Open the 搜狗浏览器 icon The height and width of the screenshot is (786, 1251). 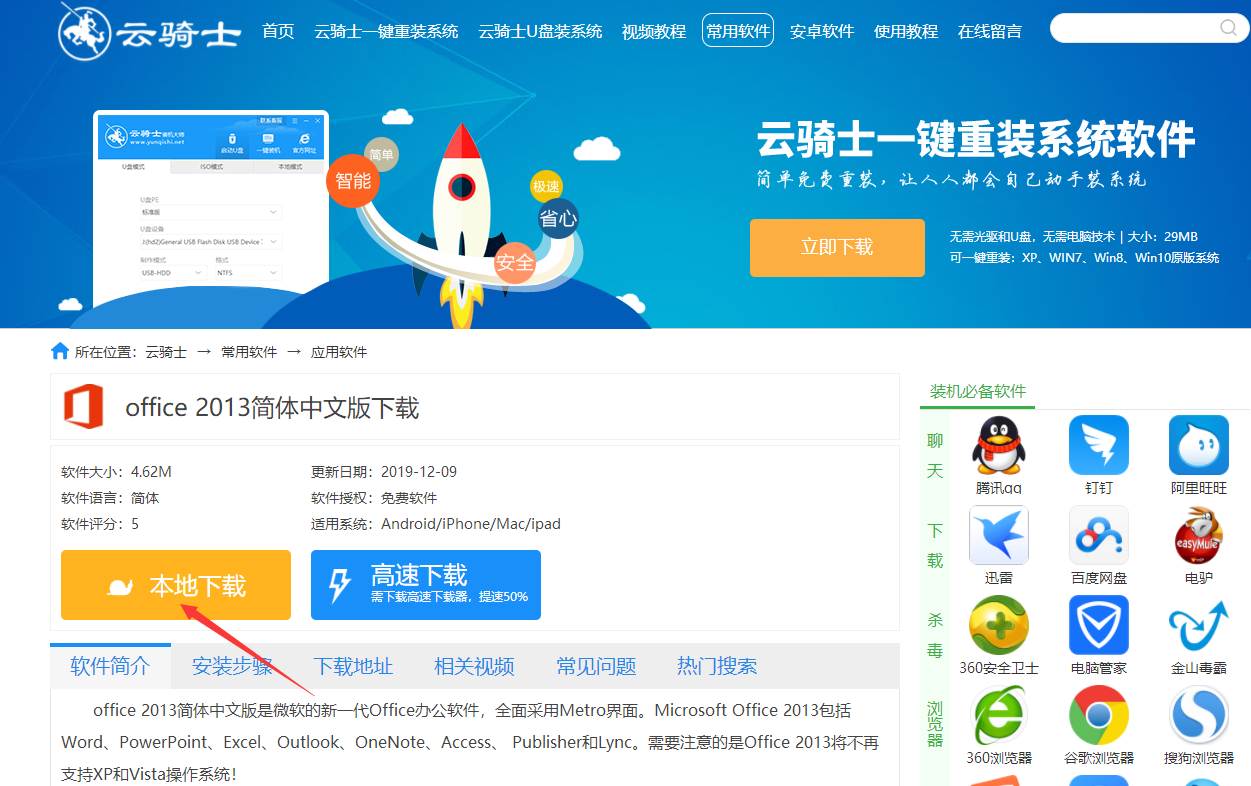click(1199, 716)
